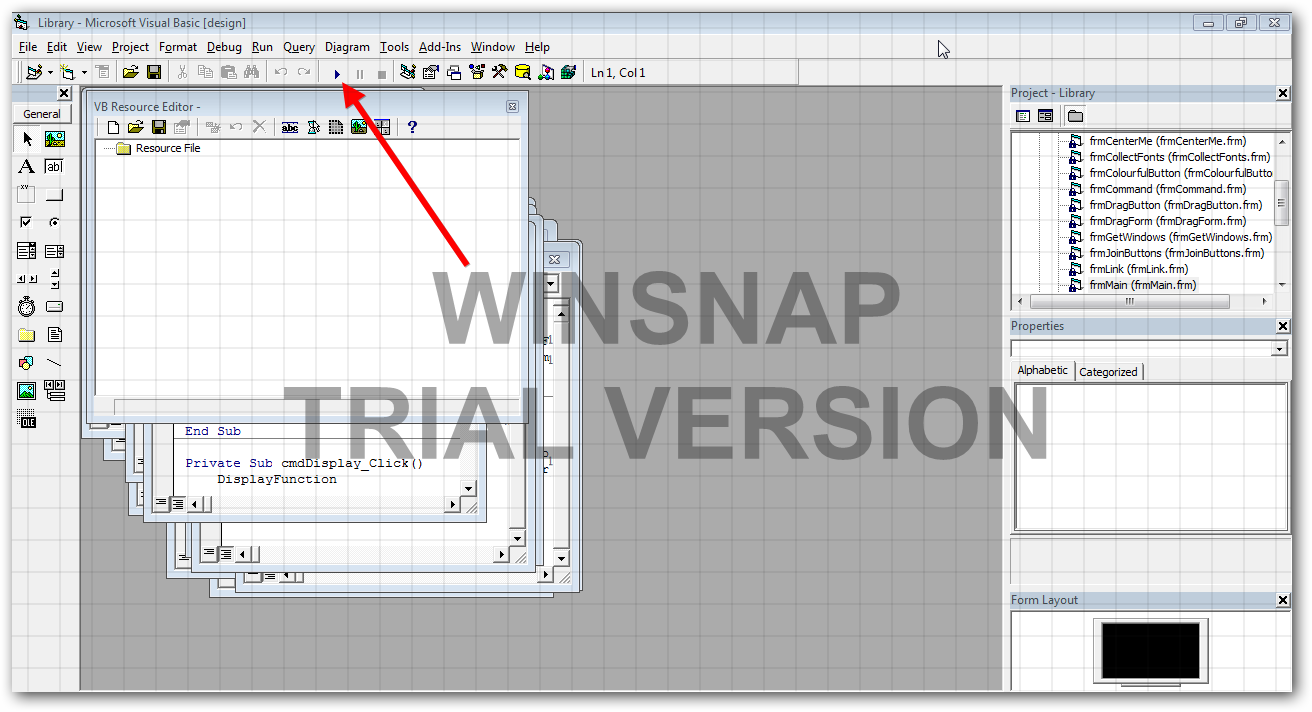
Task: Switch to the Categorized tab
Action: tap(1108, 371)
